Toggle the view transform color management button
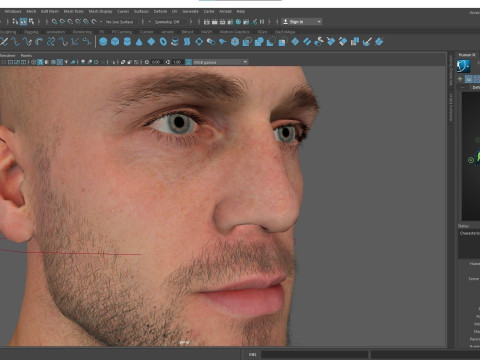The width and height of the screenshot is (480, 360). click(188, 62)
